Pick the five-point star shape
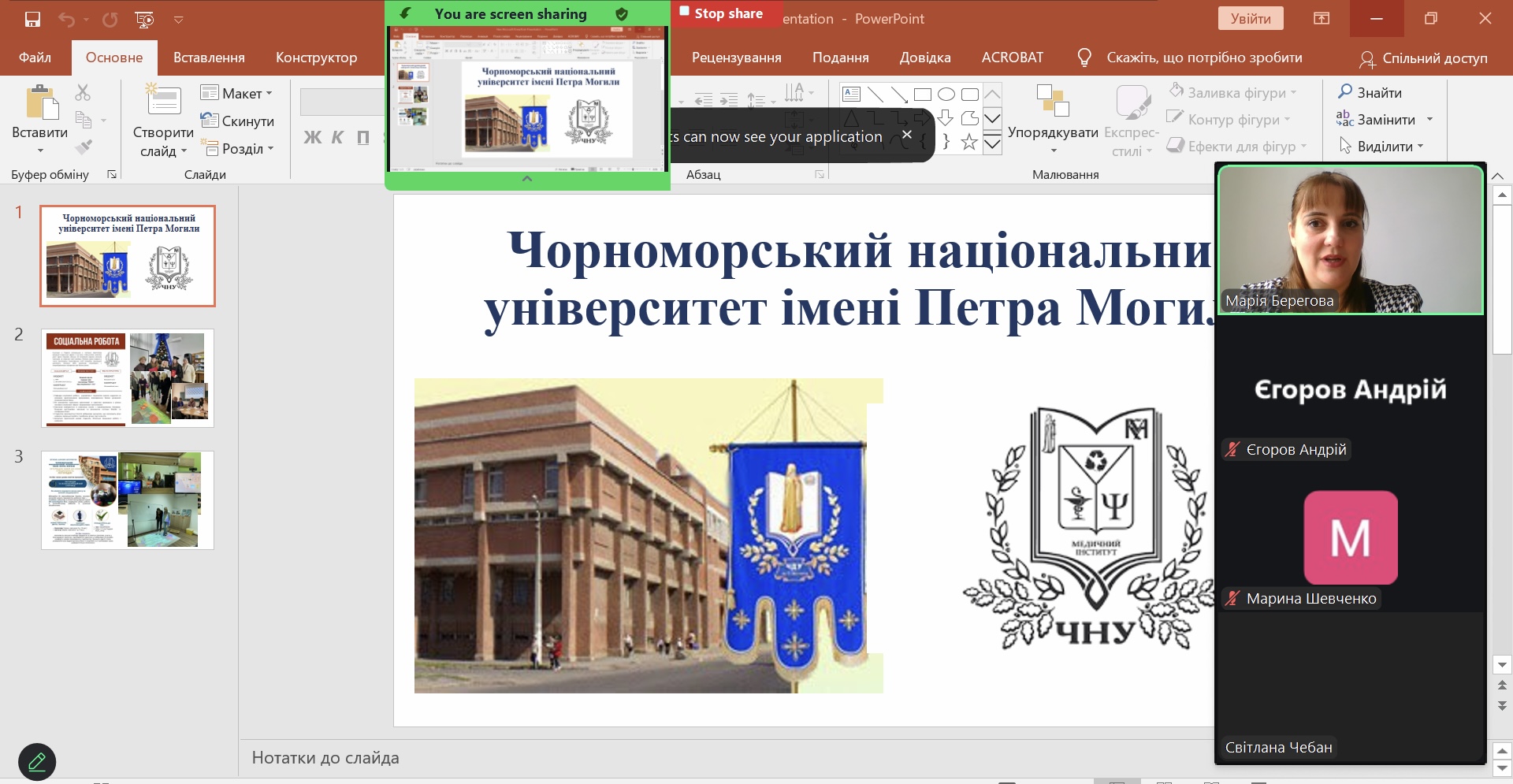The width and height of the screenshot is (1513, 784). point(969,143)
